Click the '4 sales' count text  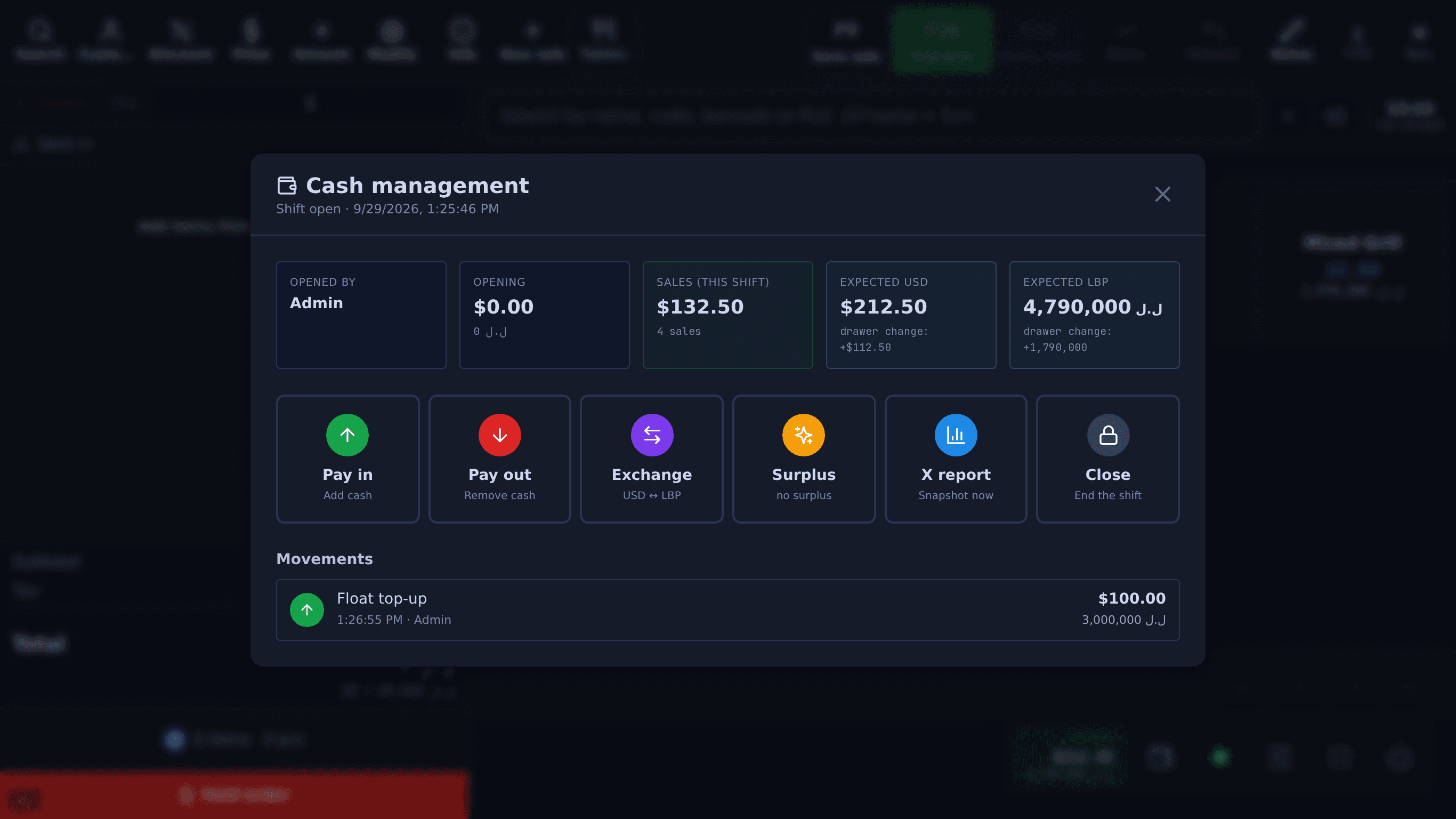point(678,332)
